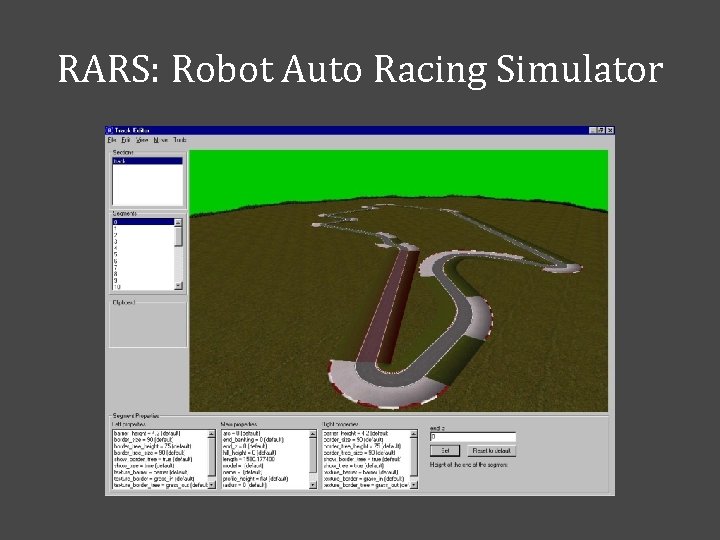Select radius = 0 in Main properties
720x540 pixels.
[x=265, y=484]
